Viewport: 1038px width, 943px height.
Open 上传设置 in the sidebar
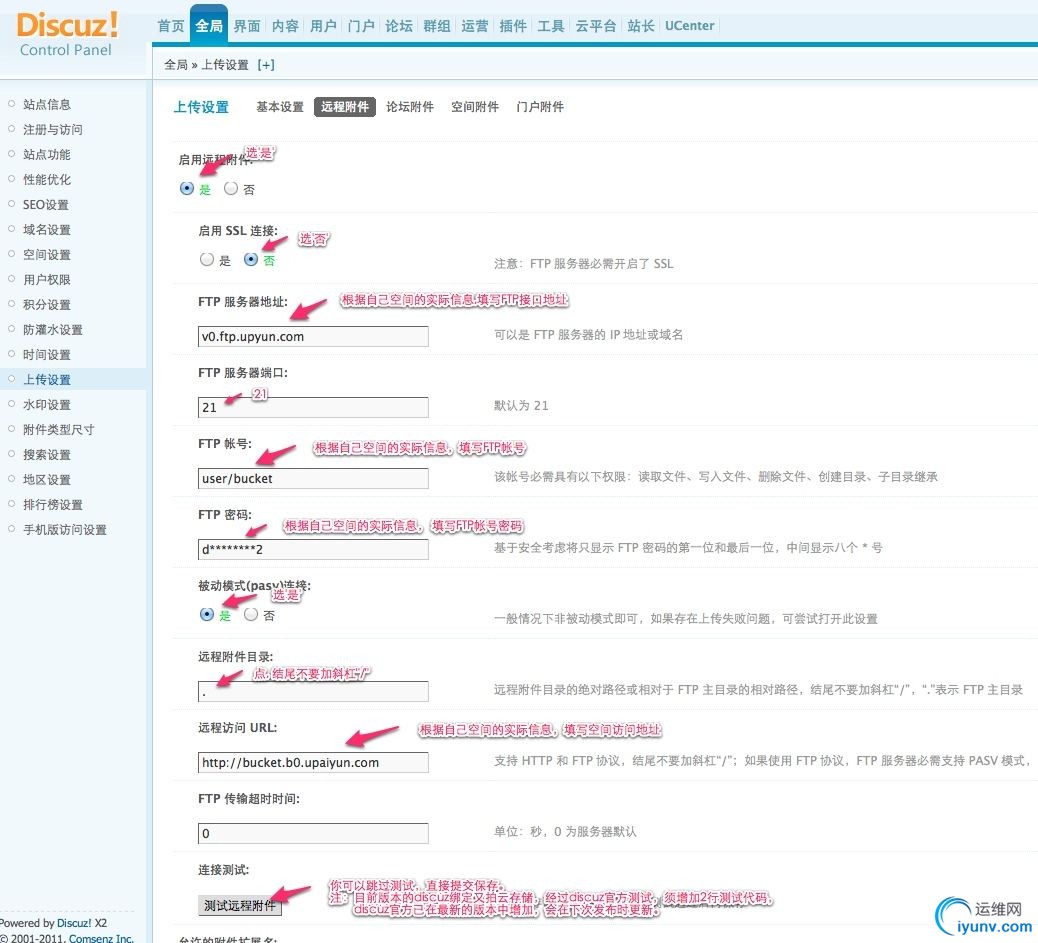click(x=47, y=379)
